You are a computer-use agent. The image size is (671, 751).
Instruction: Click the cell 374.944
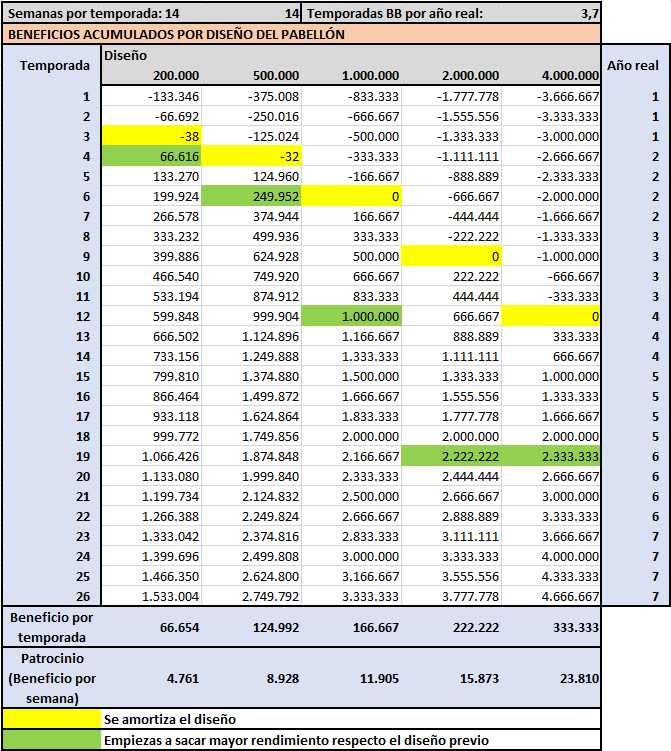[x=252, y=216]
